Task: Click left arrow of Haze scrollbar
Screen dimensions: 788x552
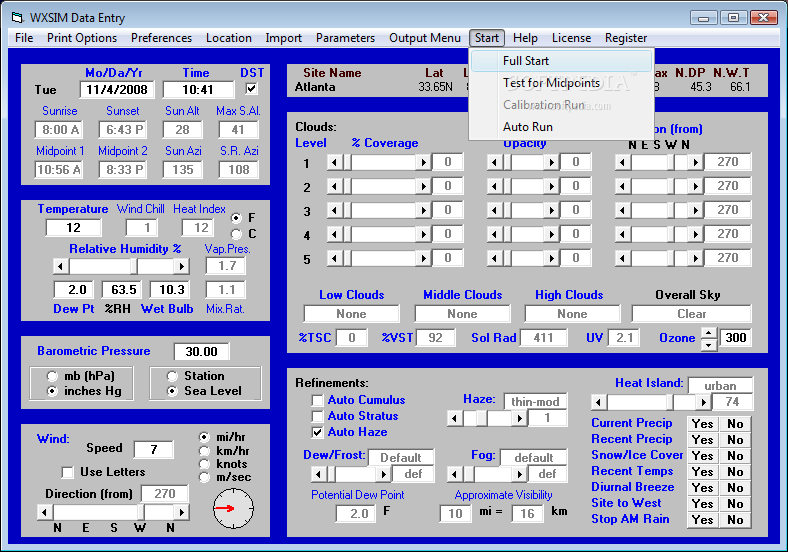Action: [454, 418]
